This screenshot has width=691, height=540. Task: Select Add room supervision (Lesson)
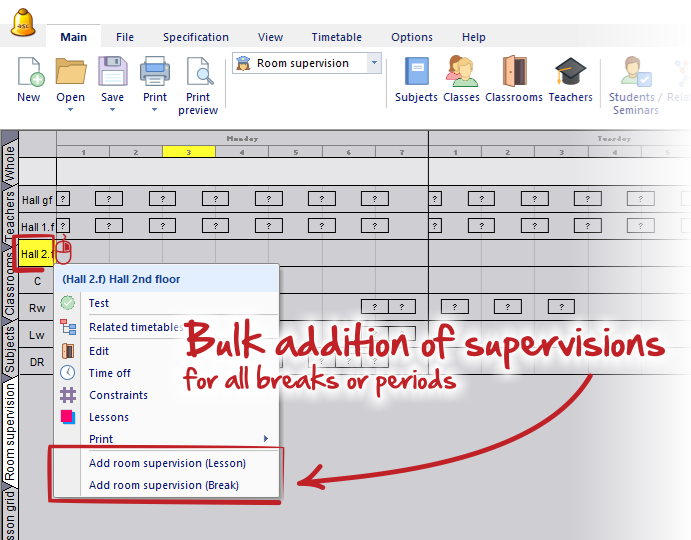coord(167,463)
